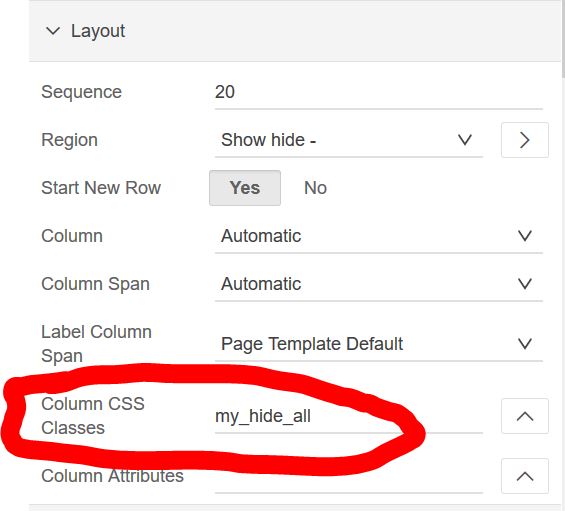Collapse the Layout section chevron
This screenshot has height=511, width=565.
pyautogui.click(x=53, y=31)
